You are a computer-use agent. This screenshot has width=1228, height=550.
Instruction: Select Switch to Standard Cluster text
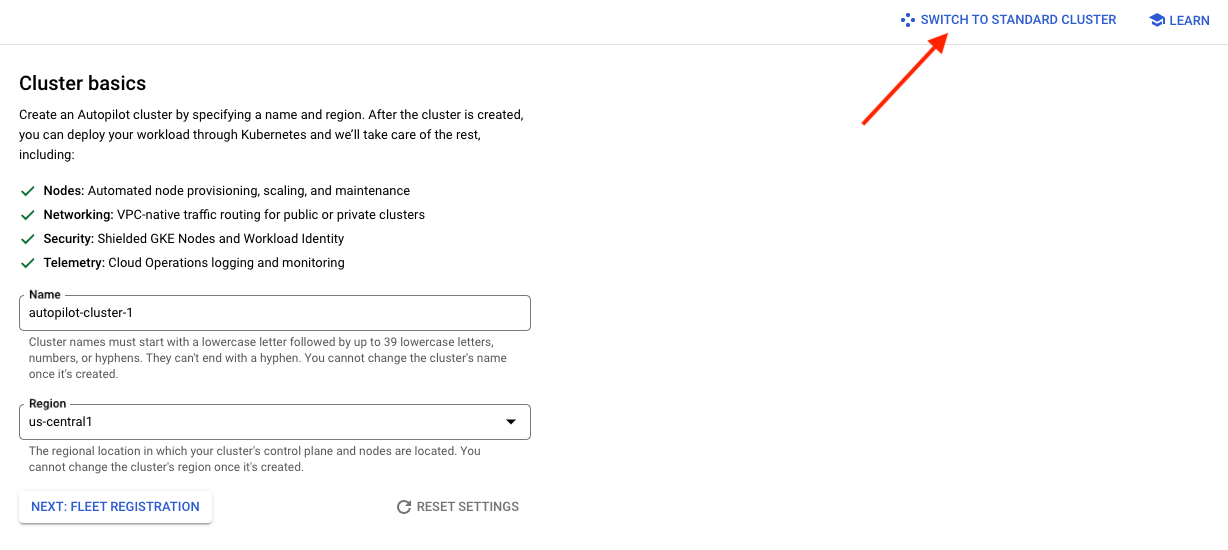[x=1018, y=20]
